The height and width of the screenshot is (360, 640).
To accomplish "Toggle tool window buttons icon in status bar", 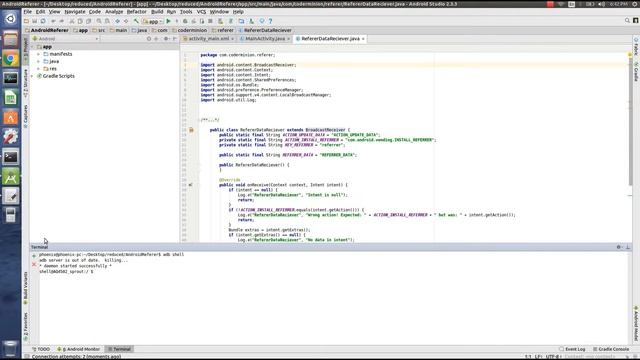I will click(27, 356).
